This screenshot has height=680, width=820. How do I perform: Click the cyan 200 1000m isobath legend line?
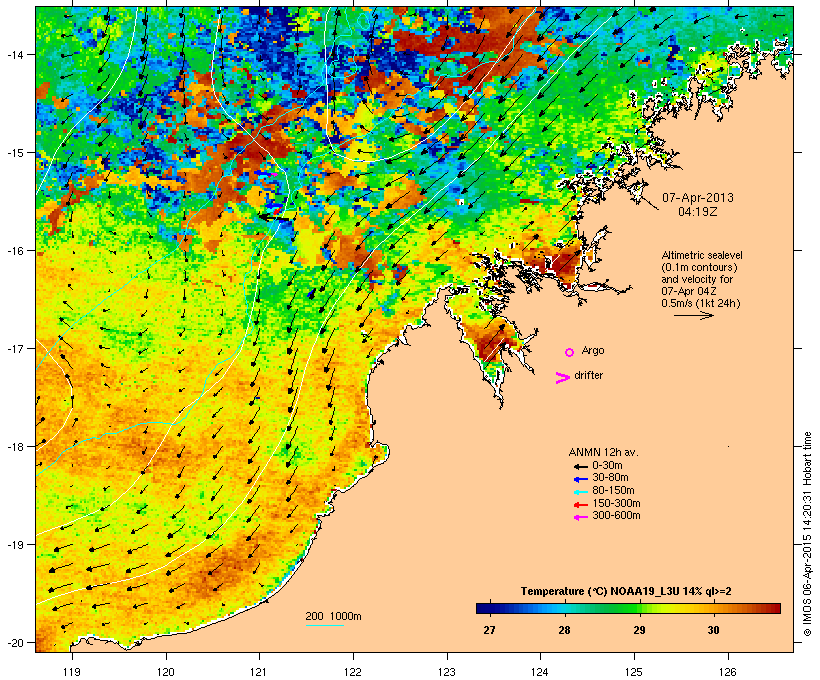pyautogui.click(x=325, y=625)
